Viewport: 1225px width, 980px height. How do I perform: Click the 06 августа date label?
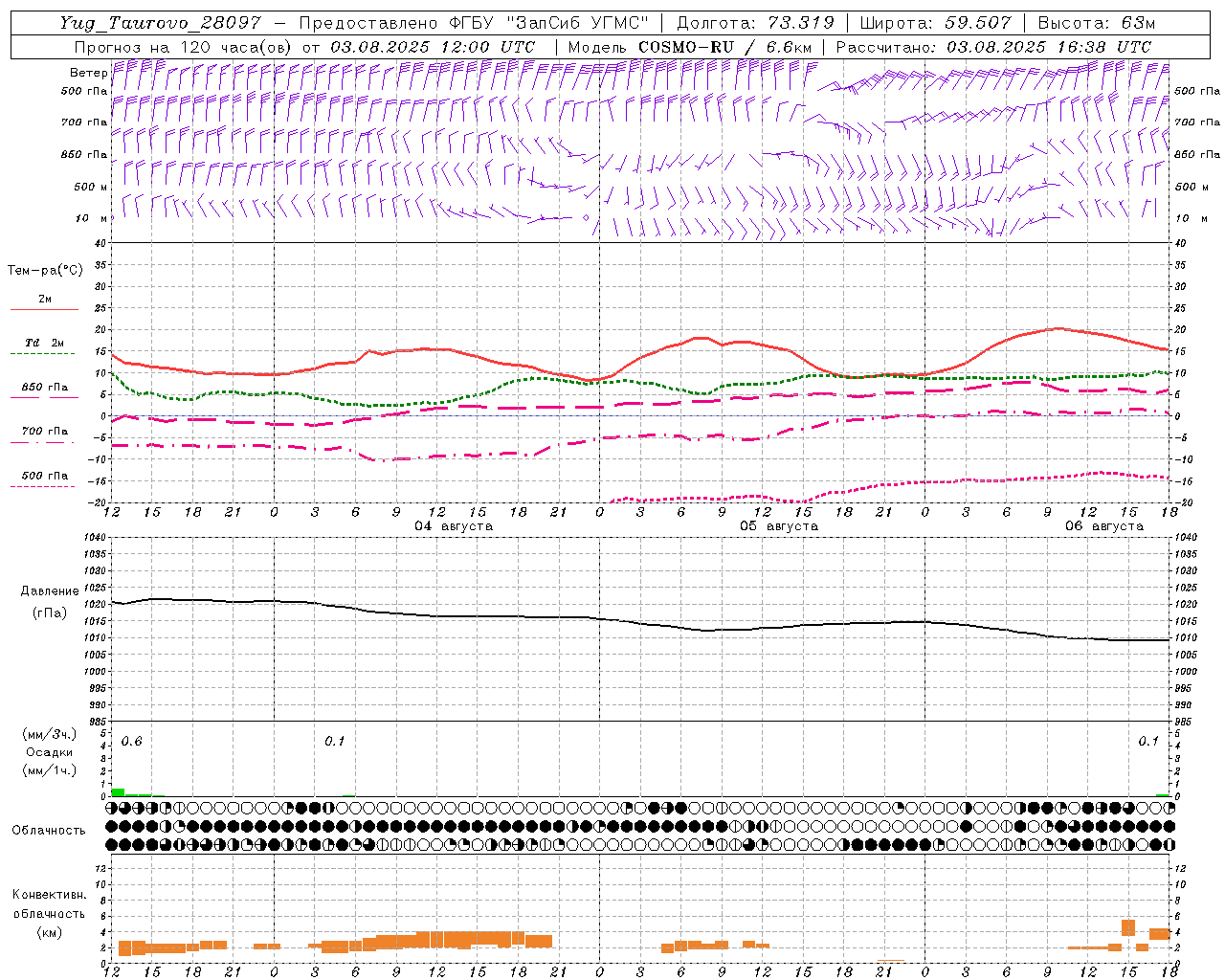coord(1104,526)
